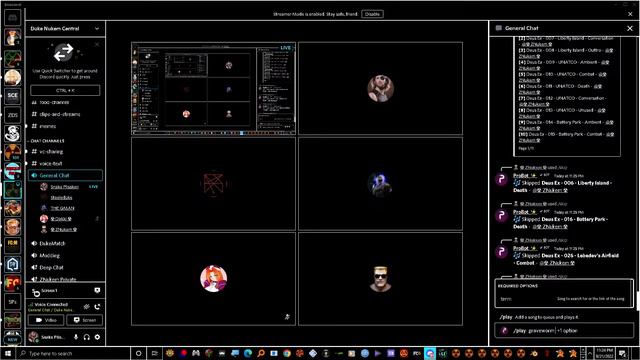Select the General Chat voice channel
Viewport: 640px width, 360px height.
point(65,176)
